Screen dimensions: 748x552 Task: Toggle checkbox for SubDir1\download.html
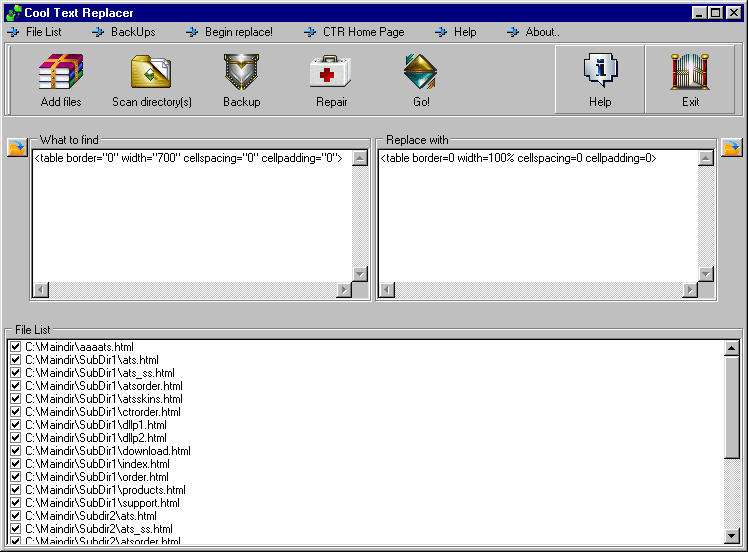[15, 451]
